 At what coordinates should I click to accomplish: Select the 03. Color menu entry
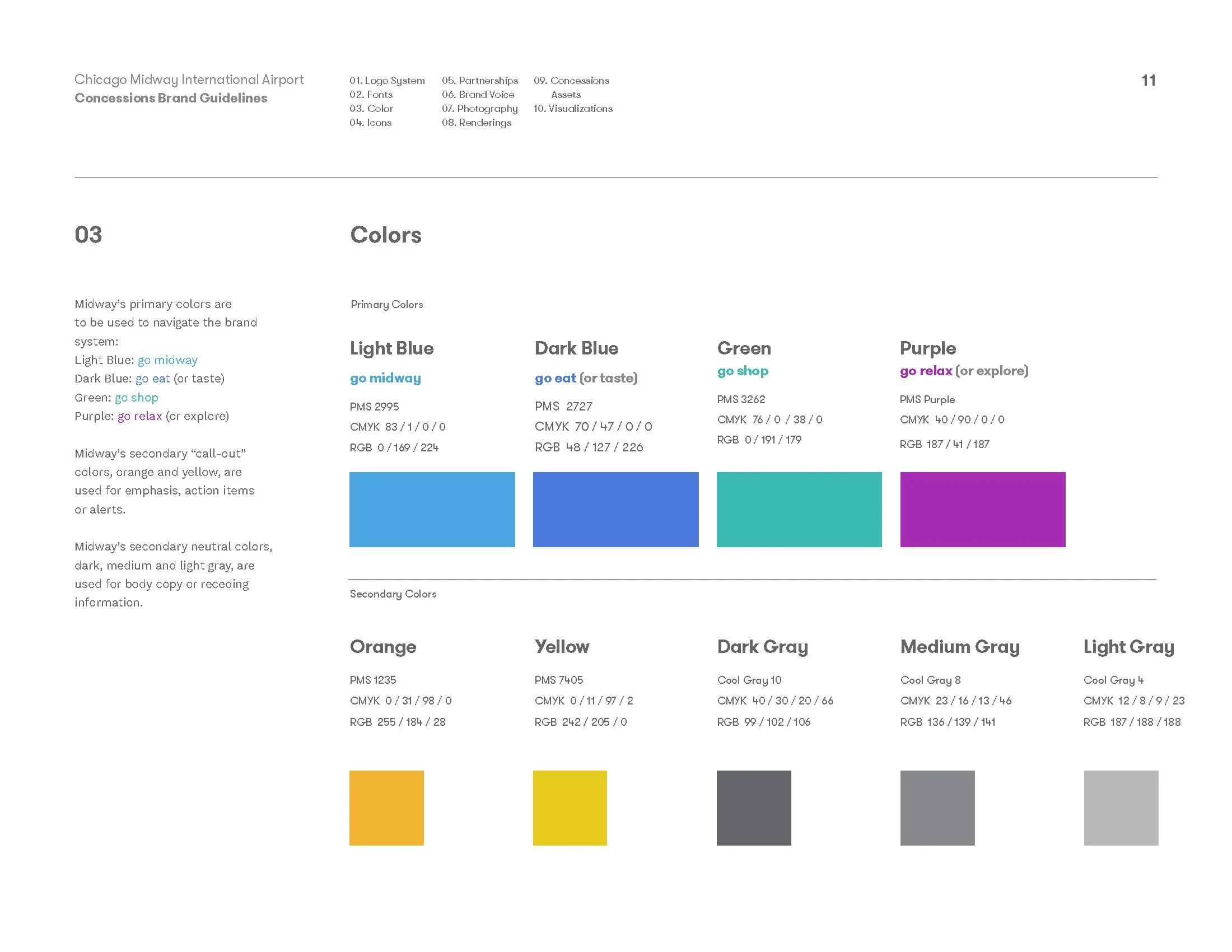tap(371, 109)
